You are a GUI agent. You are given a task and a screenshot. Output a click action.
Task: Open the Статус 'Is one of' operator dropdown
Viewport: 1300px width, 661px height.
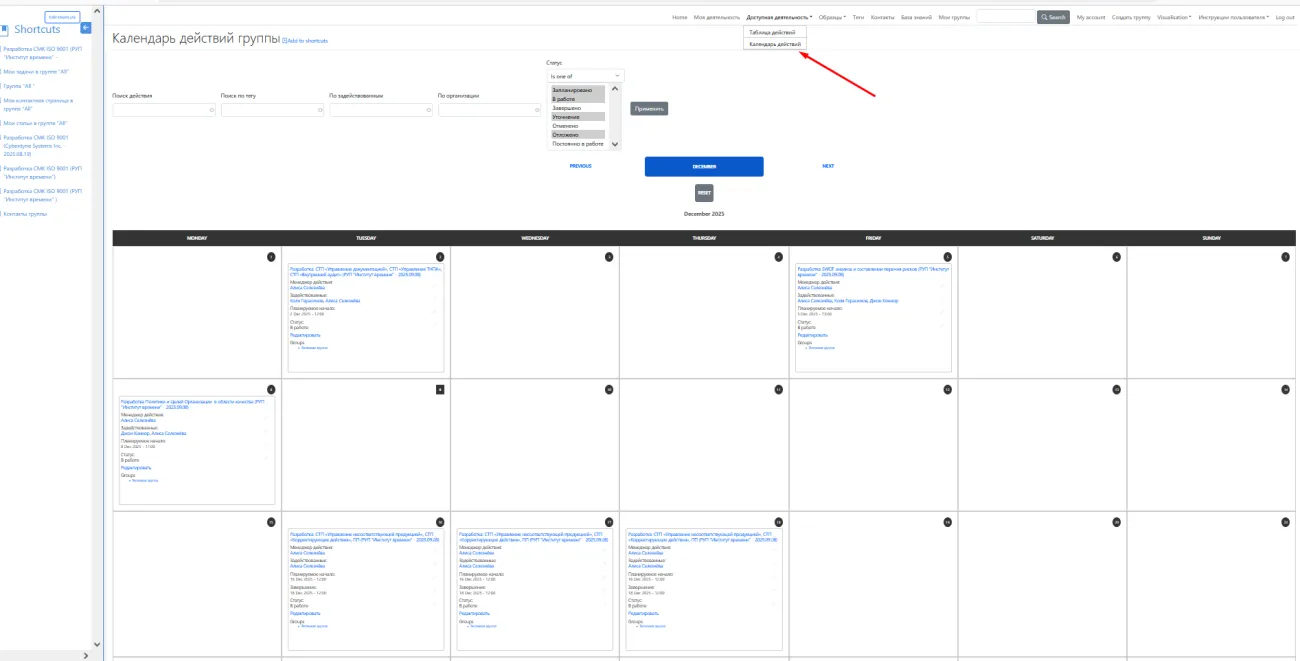point(585,75)
